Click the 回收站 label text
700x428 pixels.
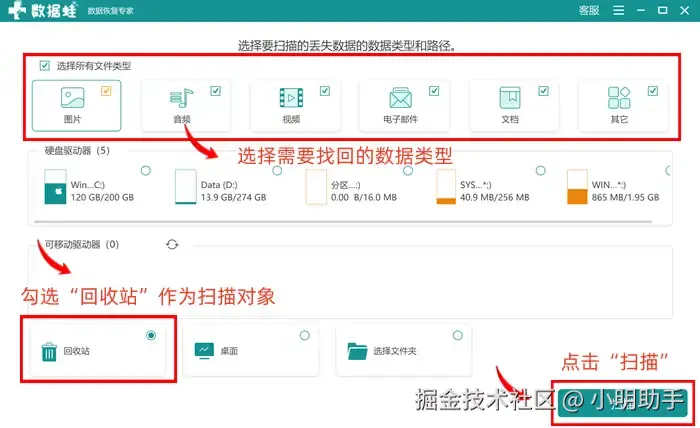coord(76,351)
